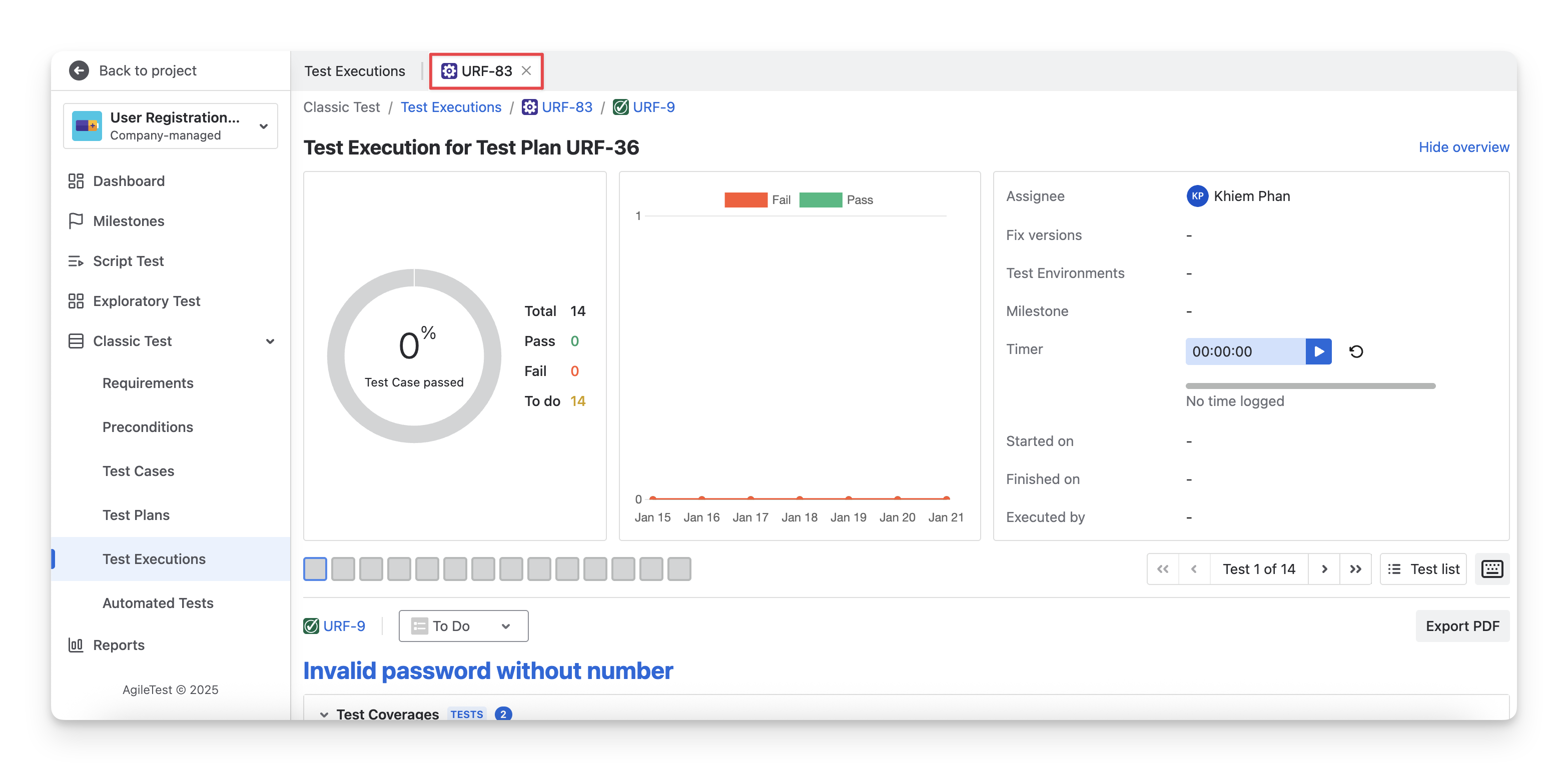Image resolution: width=1568 pixels, height=771 pixels.
Task: Open Test Plans in sidebar menu
Action: (136, 515)
